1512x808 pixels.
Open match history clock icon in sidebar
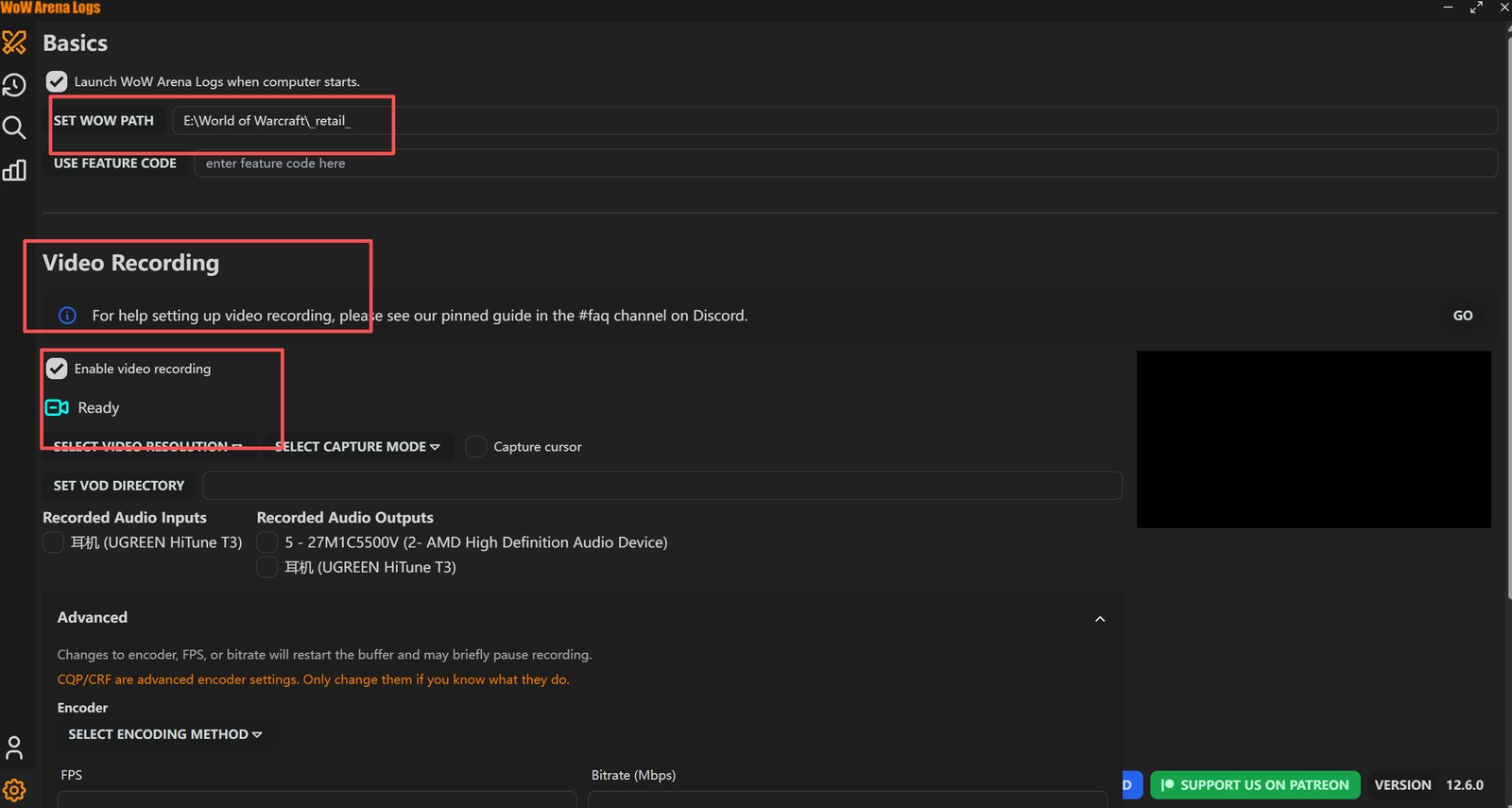[14, 85]
